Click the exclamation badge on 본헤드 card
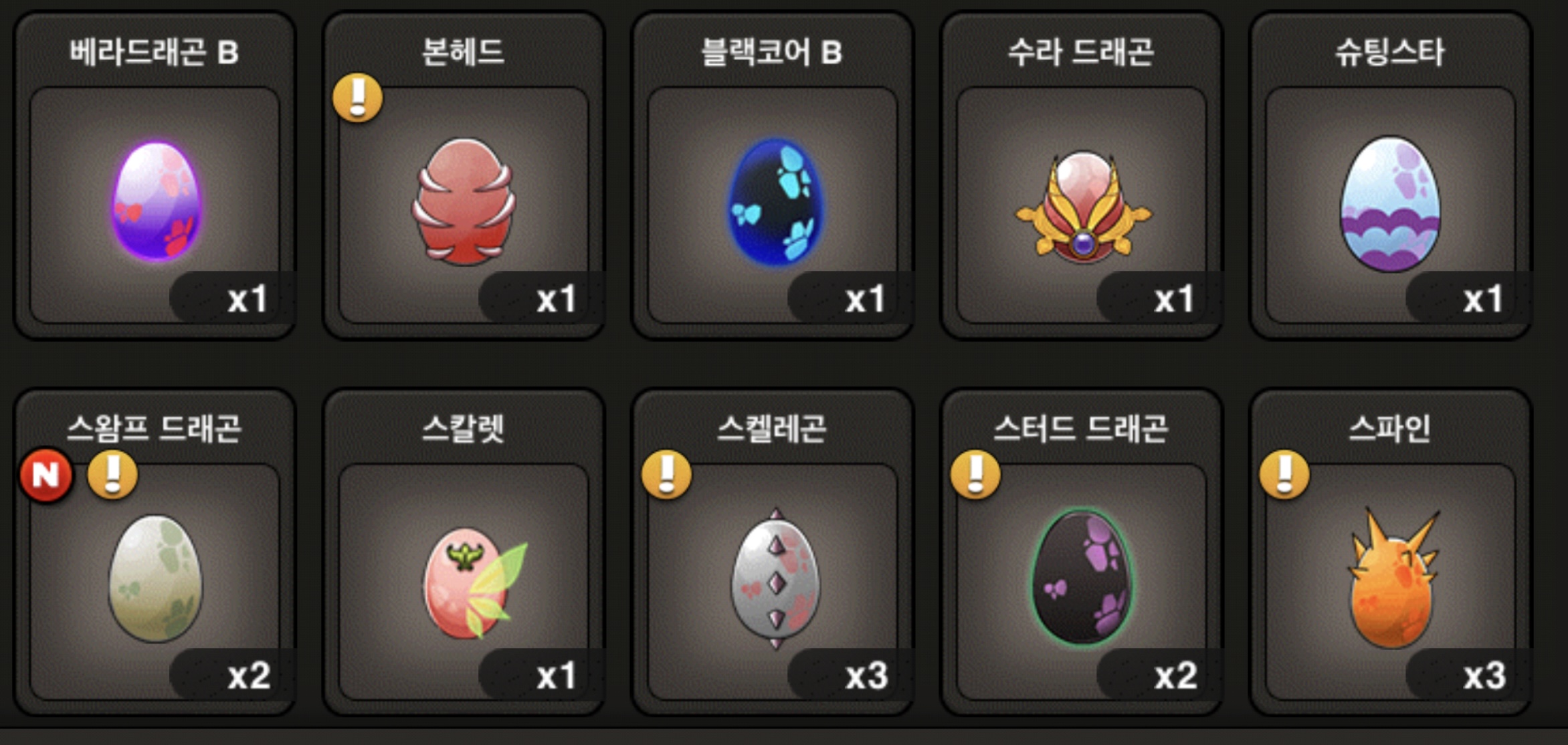The image size is (1568, 745). pyautogui.click(x=358, y=98)
